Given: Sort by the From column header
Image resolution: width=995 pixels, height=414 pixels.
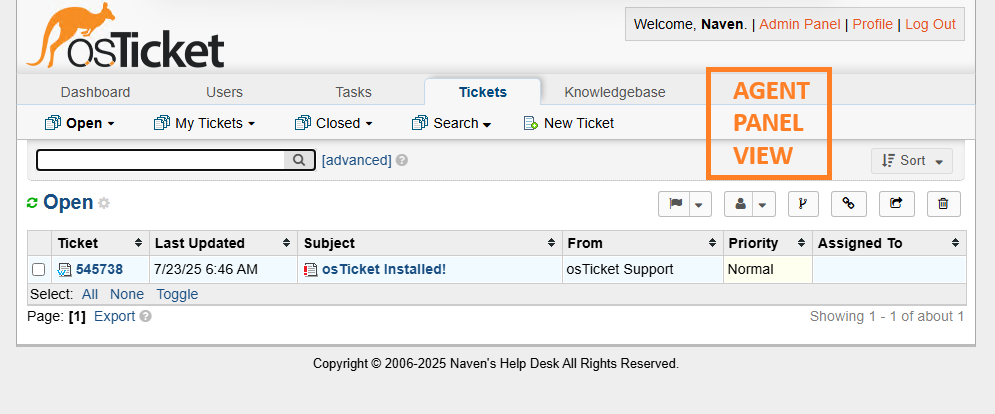Looking at the screenshot, I should click(643, 243).
